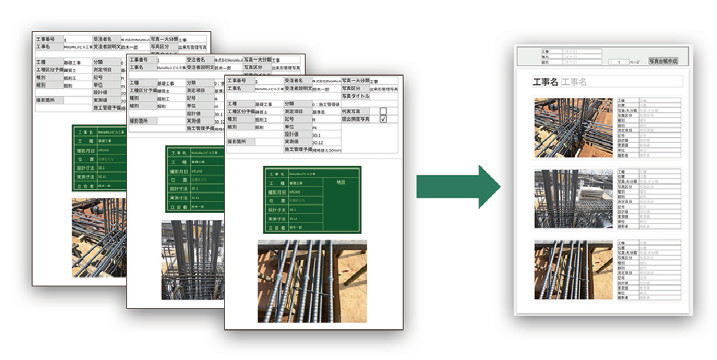Select the first rebar photo in album

573,128
